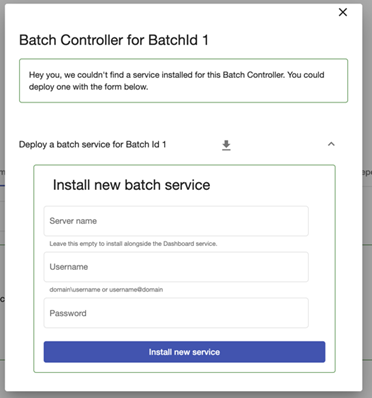The width and height of the screenshot is (372, 398).
Task: Click the 'Password' placeholder label
Action: (x=68, y=313)
